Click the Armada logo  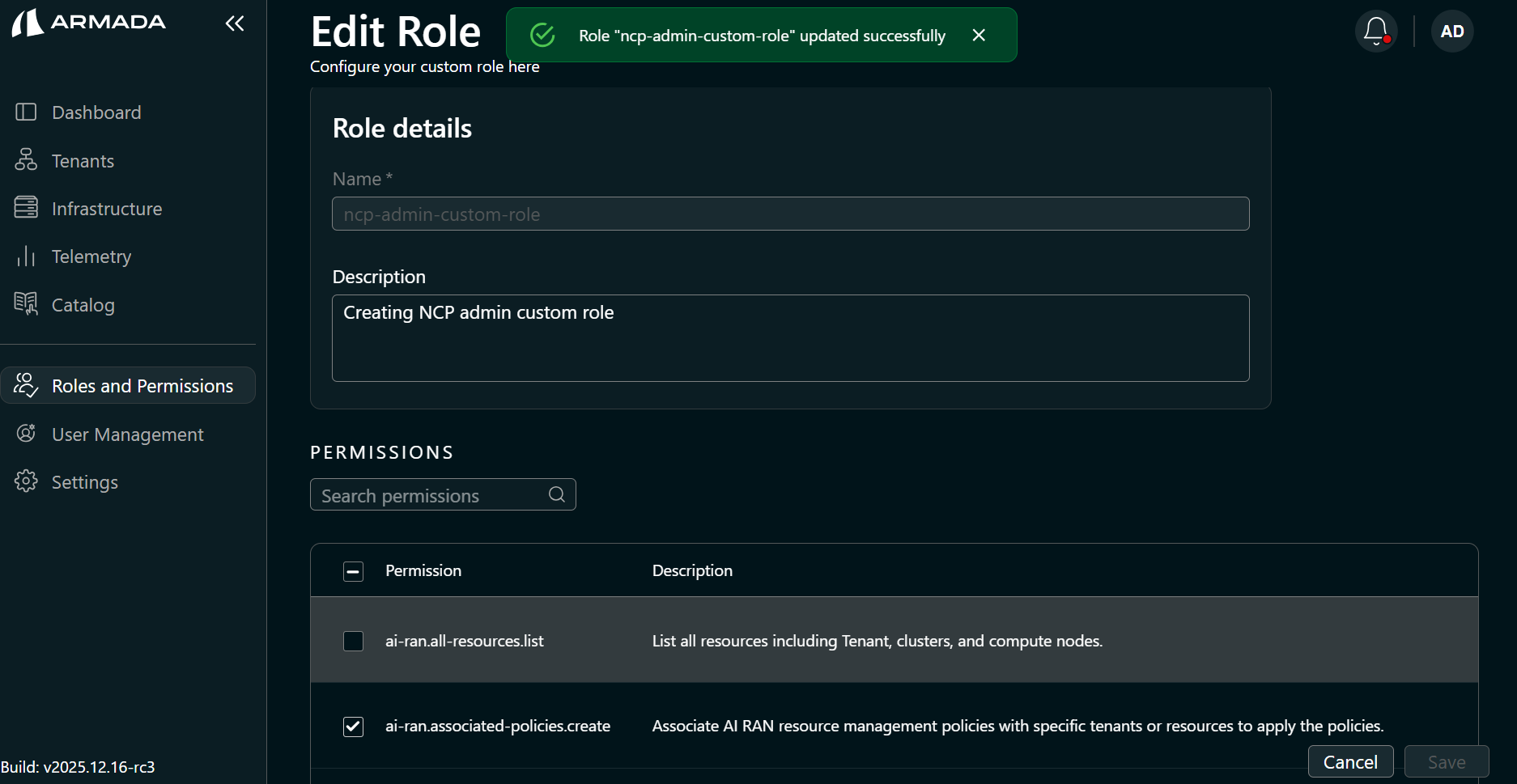87,22
